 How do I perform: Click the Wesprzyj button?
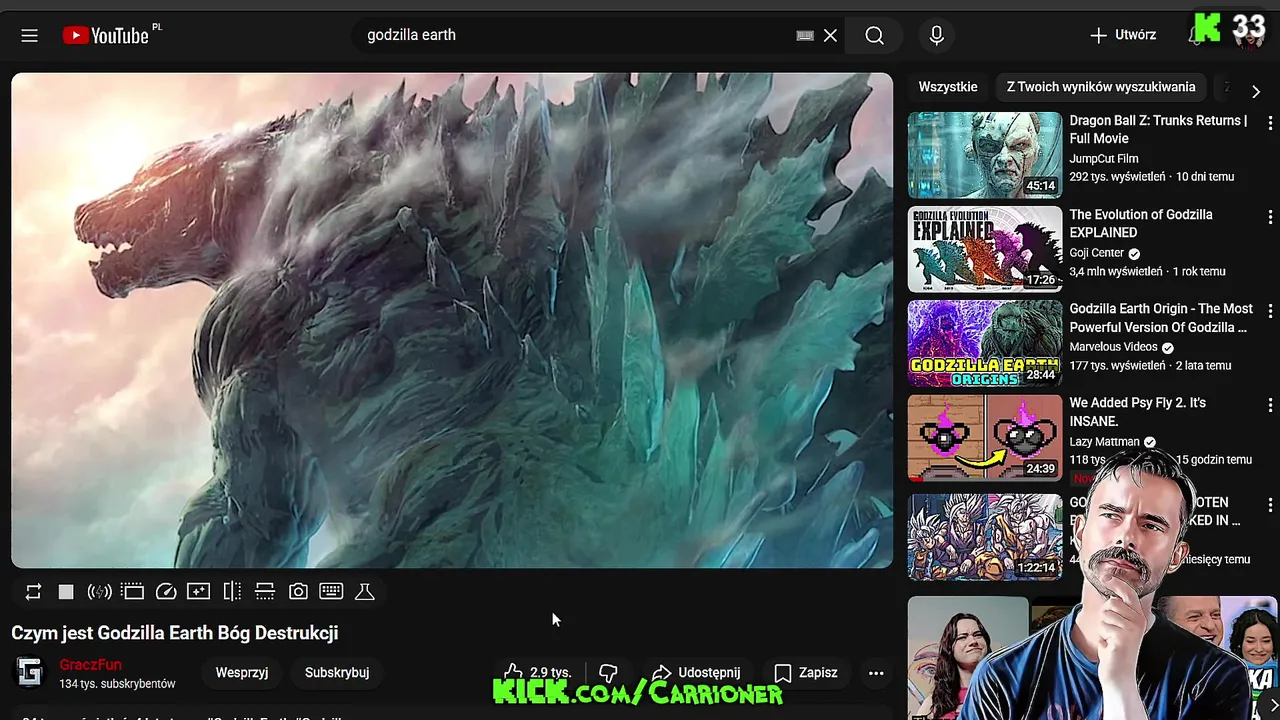point(242,673)
